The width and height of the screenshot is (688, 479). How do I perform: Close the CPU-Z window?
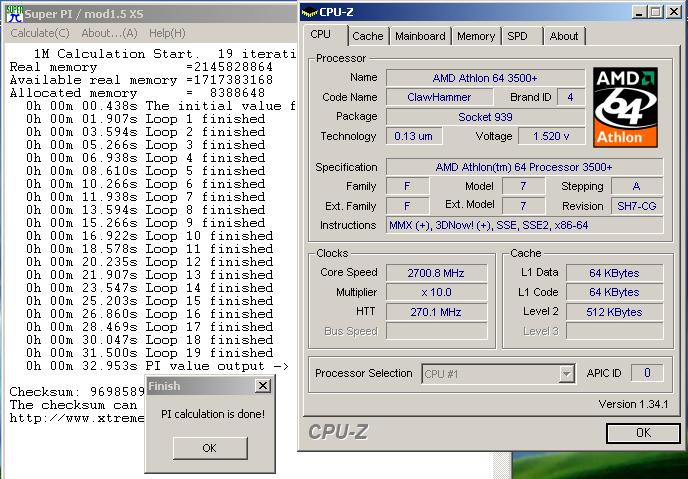click(x=674, y=12)
